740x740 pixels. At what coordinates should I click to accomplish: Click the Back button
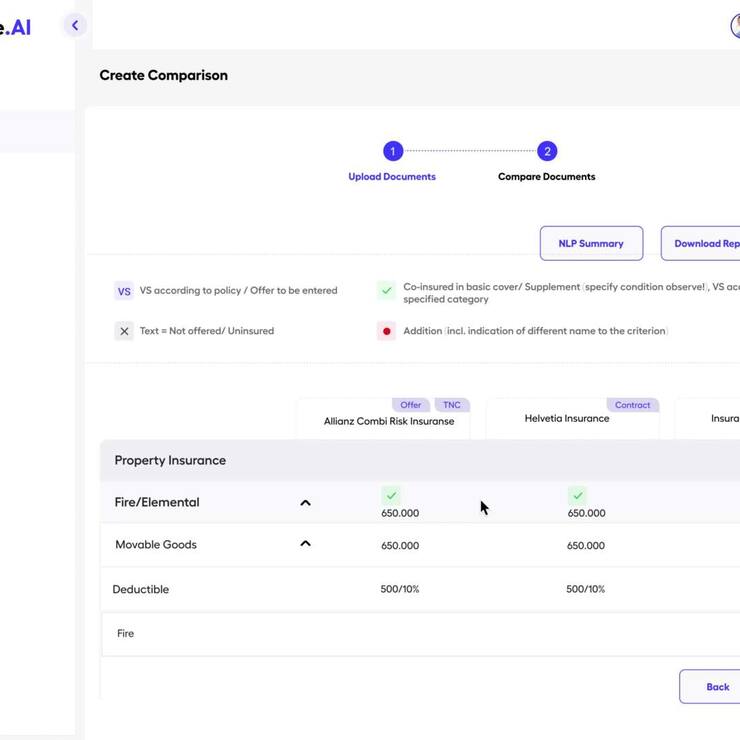coord(710,687)
